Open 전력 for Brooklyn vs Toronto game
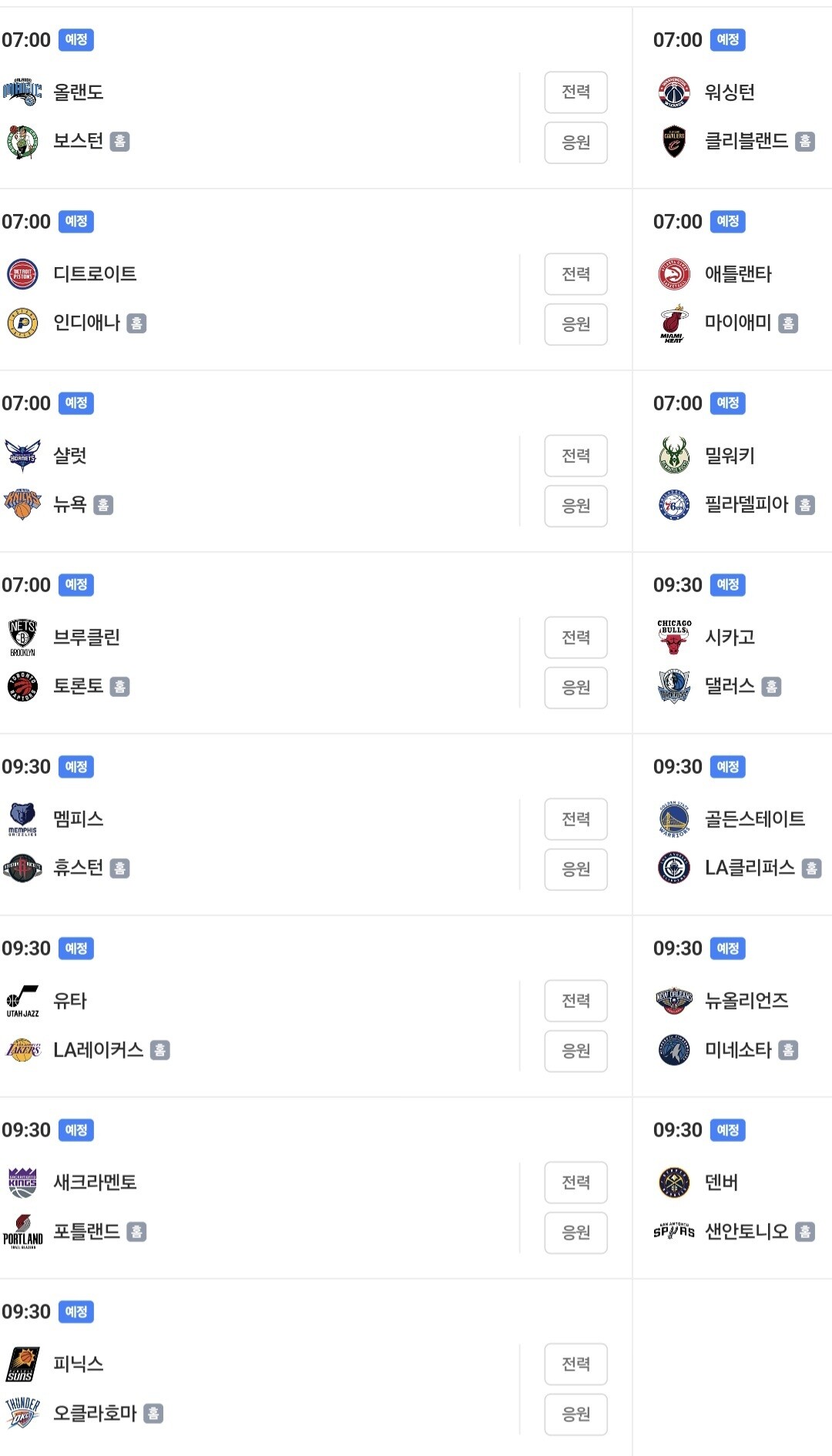 [575, 638]
